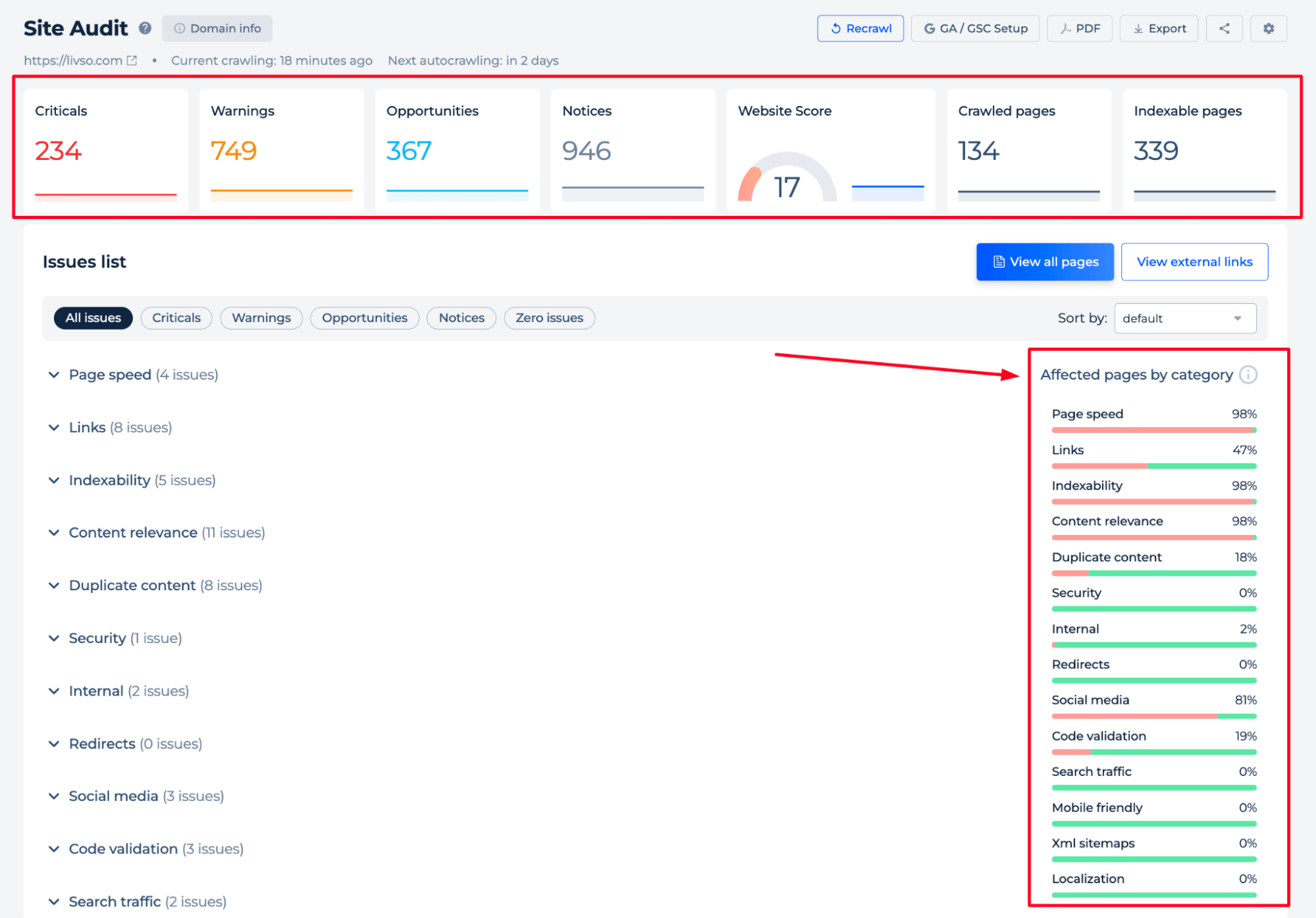Click the external link icon beside livso.com
The height and width of the screenshot is (918, 1316).
[132, 61]
